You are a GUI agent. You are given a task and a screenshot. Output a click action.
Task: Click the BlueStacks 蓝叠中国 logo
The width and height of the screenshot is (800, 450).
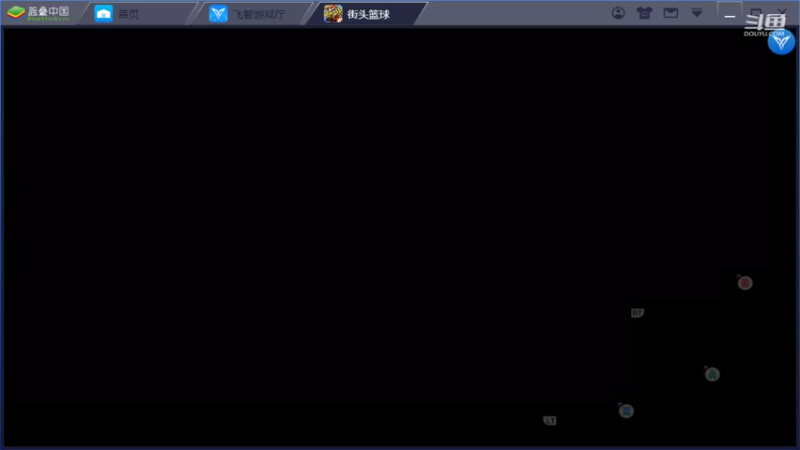[38, 13]
